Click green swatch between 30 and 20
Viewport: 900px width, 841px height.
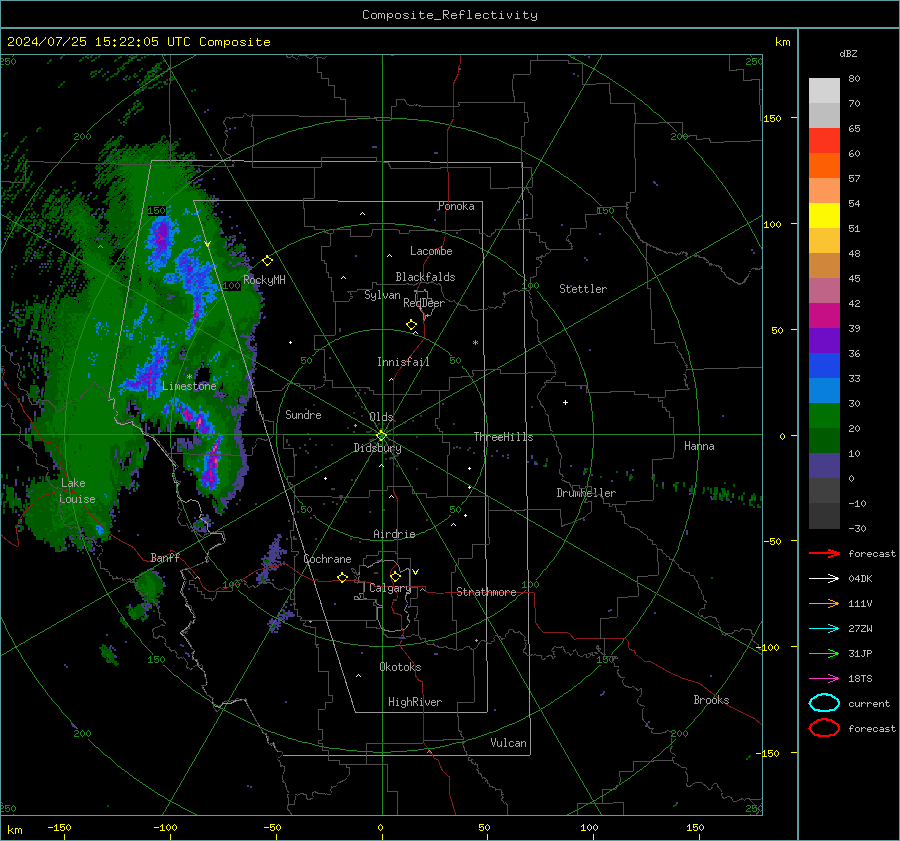click(x=824, y=416)
